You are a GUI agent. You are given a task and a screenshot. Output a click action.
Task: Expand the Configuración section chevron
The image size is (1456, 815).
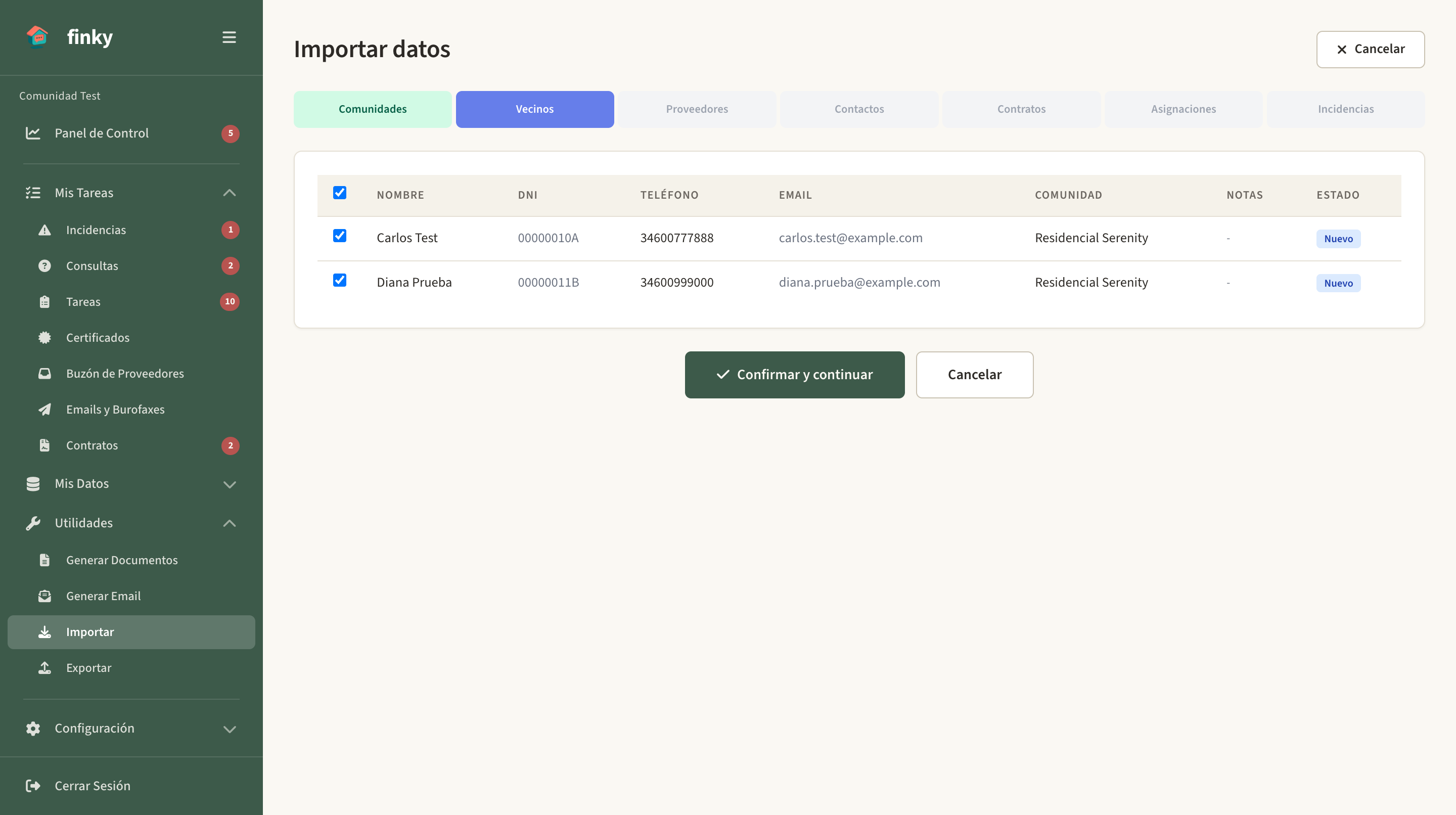click(x=230, y=729)
